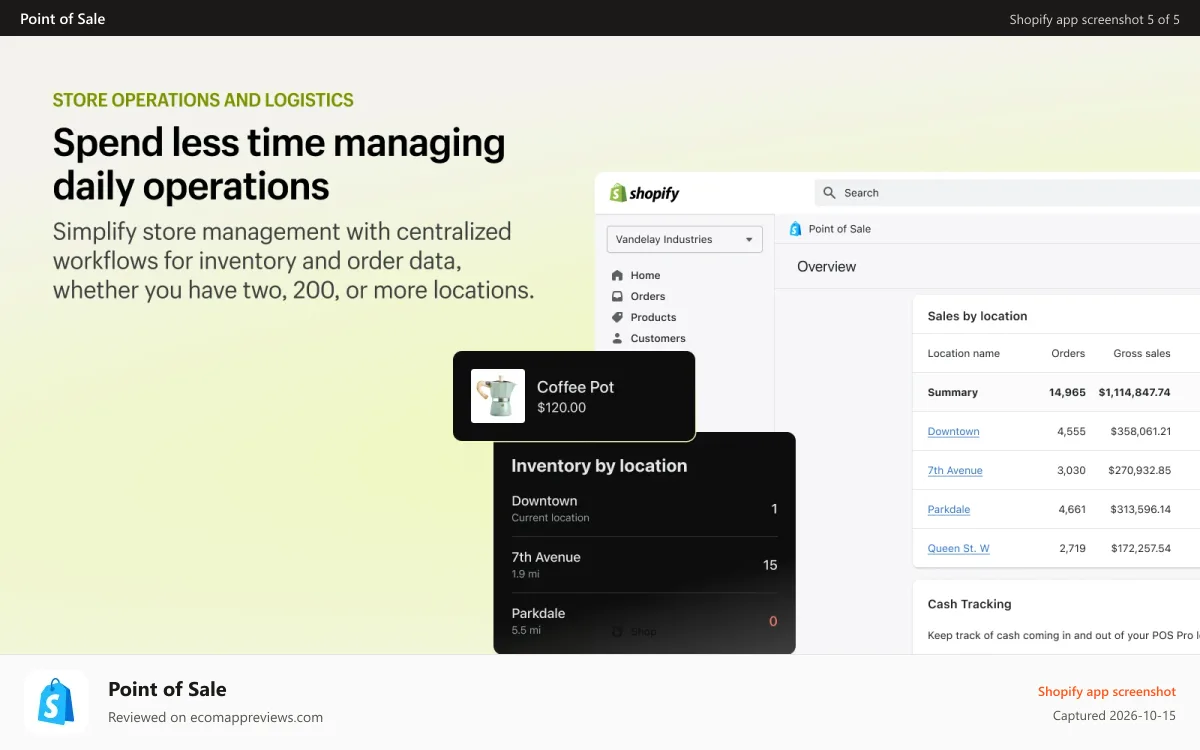The width and height of the screenshot is (1200, 750).
Task: Click the 15 stock count for 7th Avenue
Action: [x=770, y=565]
